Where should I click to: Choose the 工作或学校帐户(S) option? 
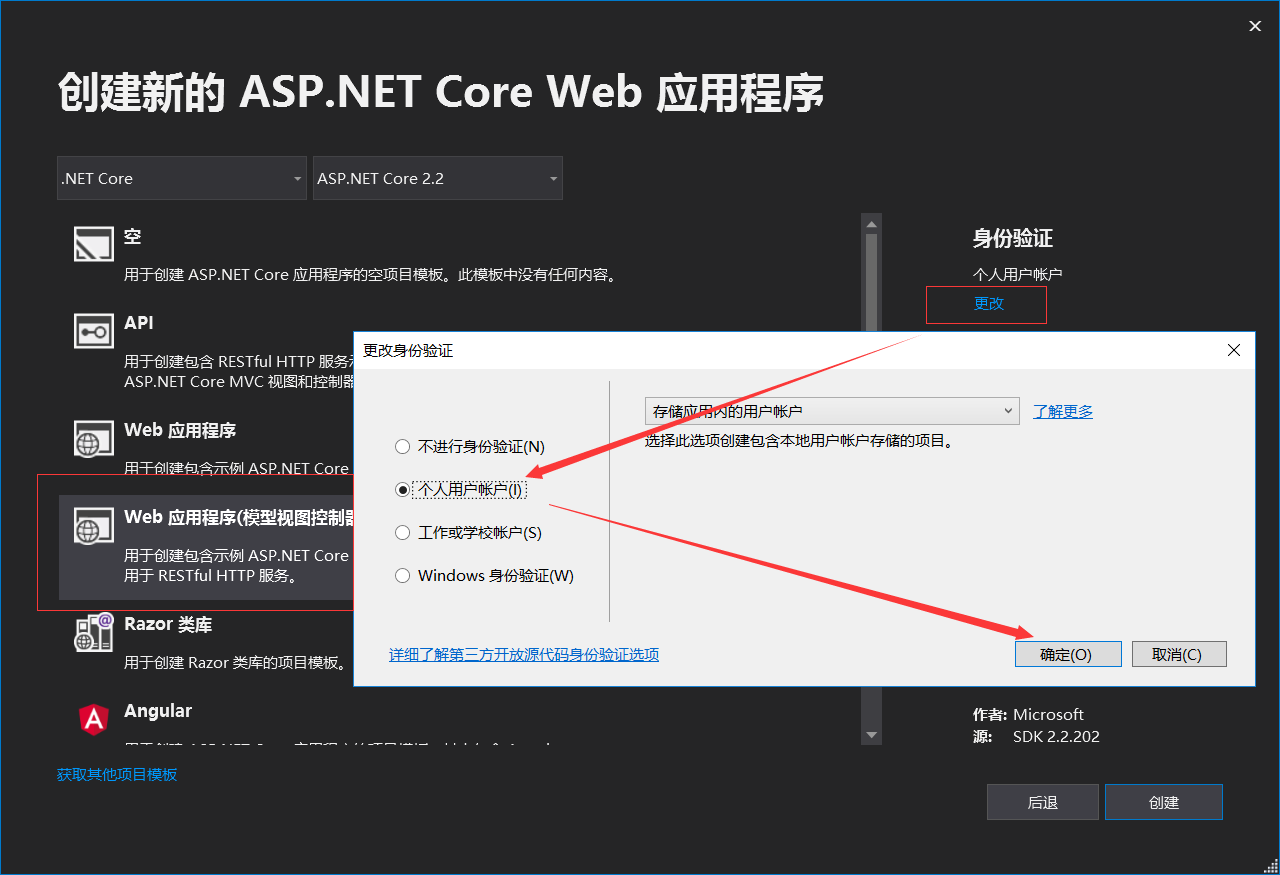tap(402, 532)
